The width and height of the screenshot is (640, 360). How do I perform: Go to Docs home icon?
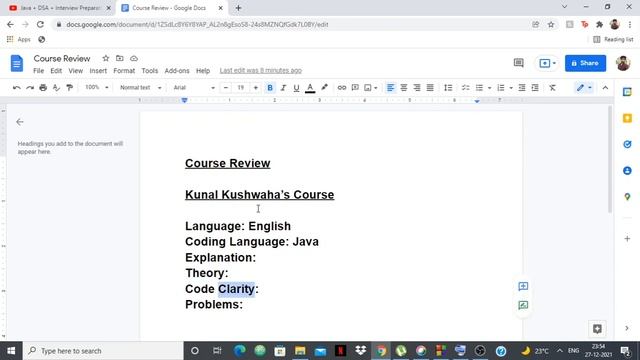click(x=17, y=63)
